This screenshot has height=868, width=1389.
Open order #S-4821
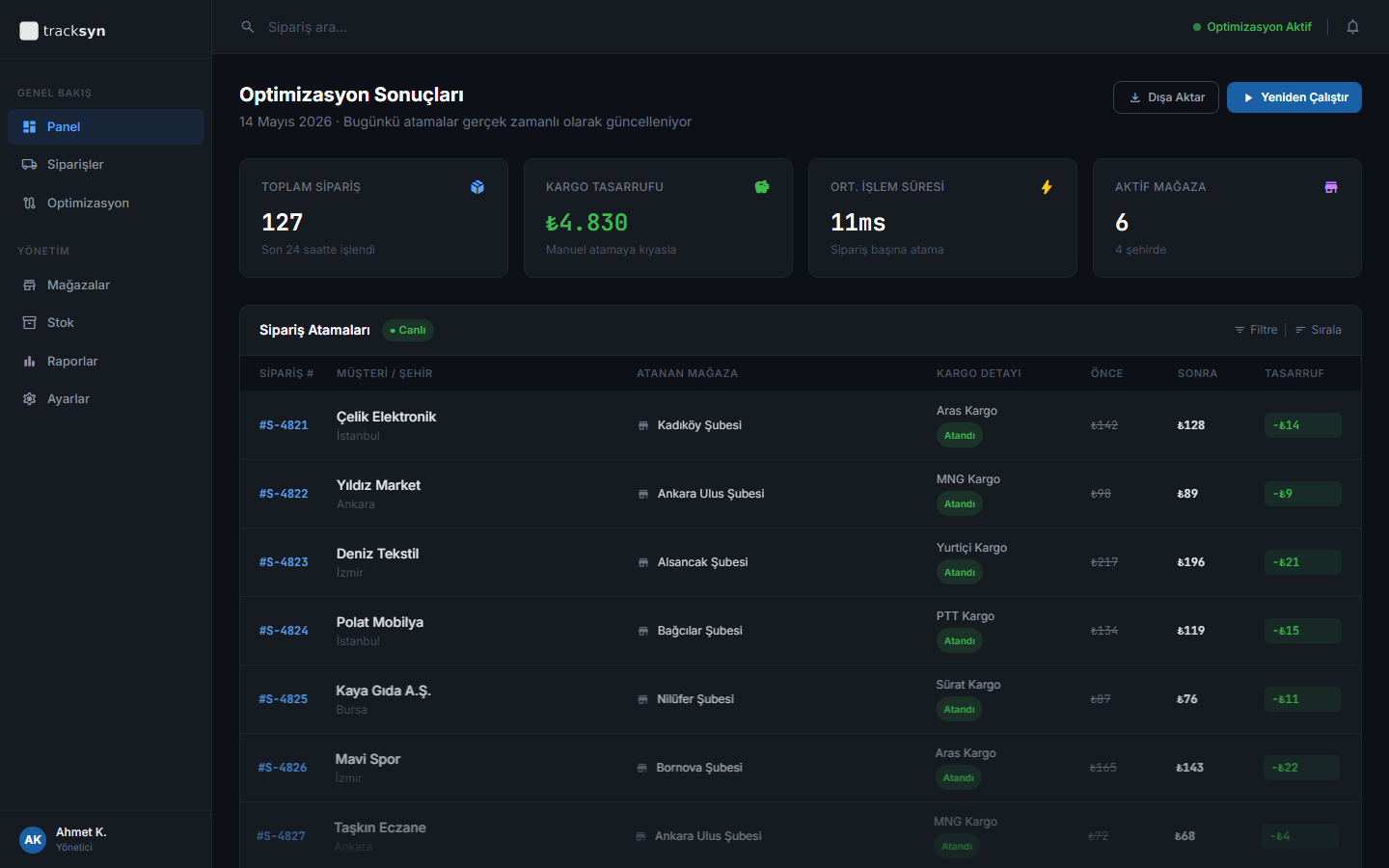point(284,425)
